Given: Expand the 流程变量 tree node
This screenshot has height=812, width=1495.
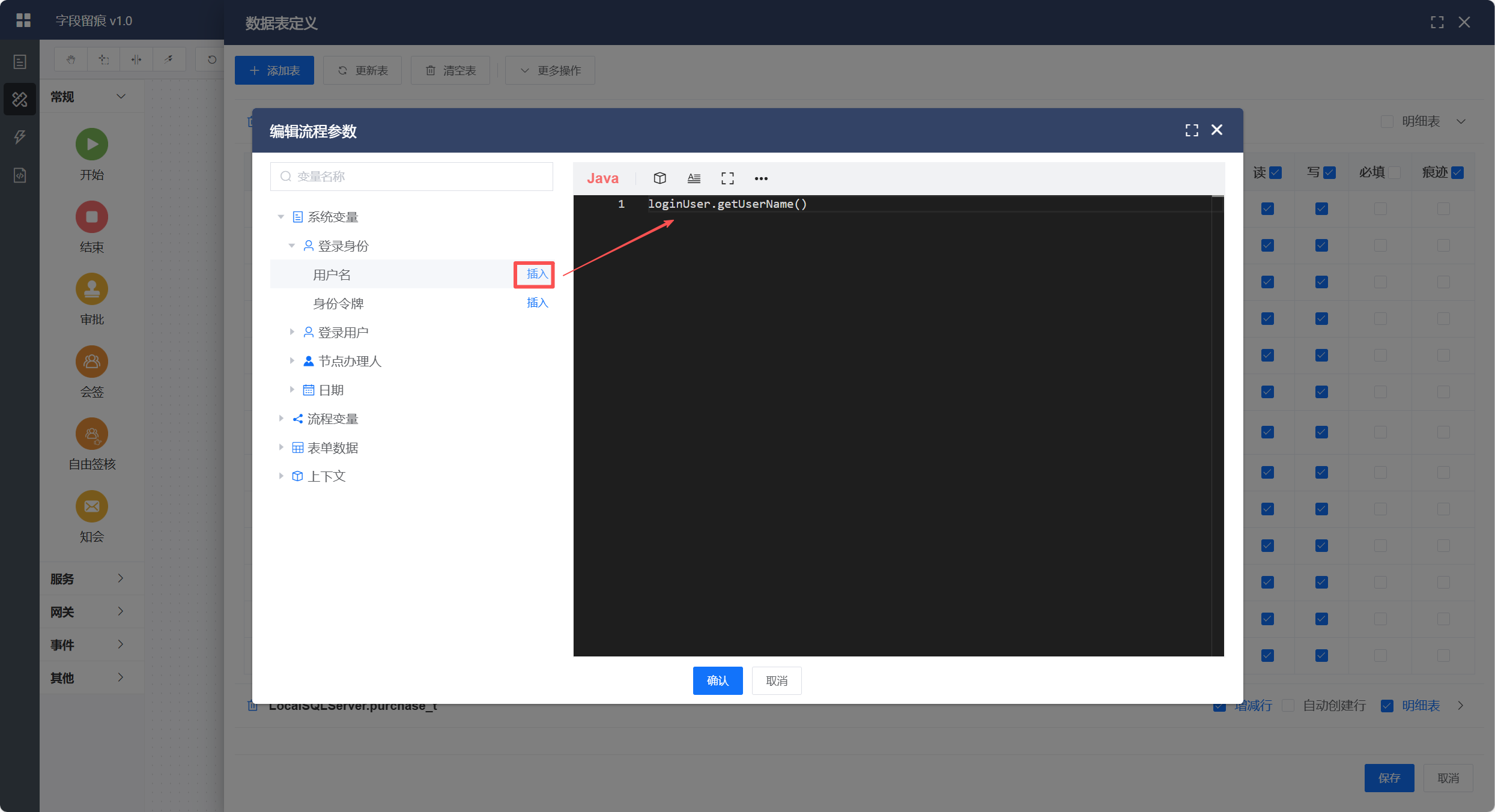Looking at the screenshot, I should tap(281, 419).
